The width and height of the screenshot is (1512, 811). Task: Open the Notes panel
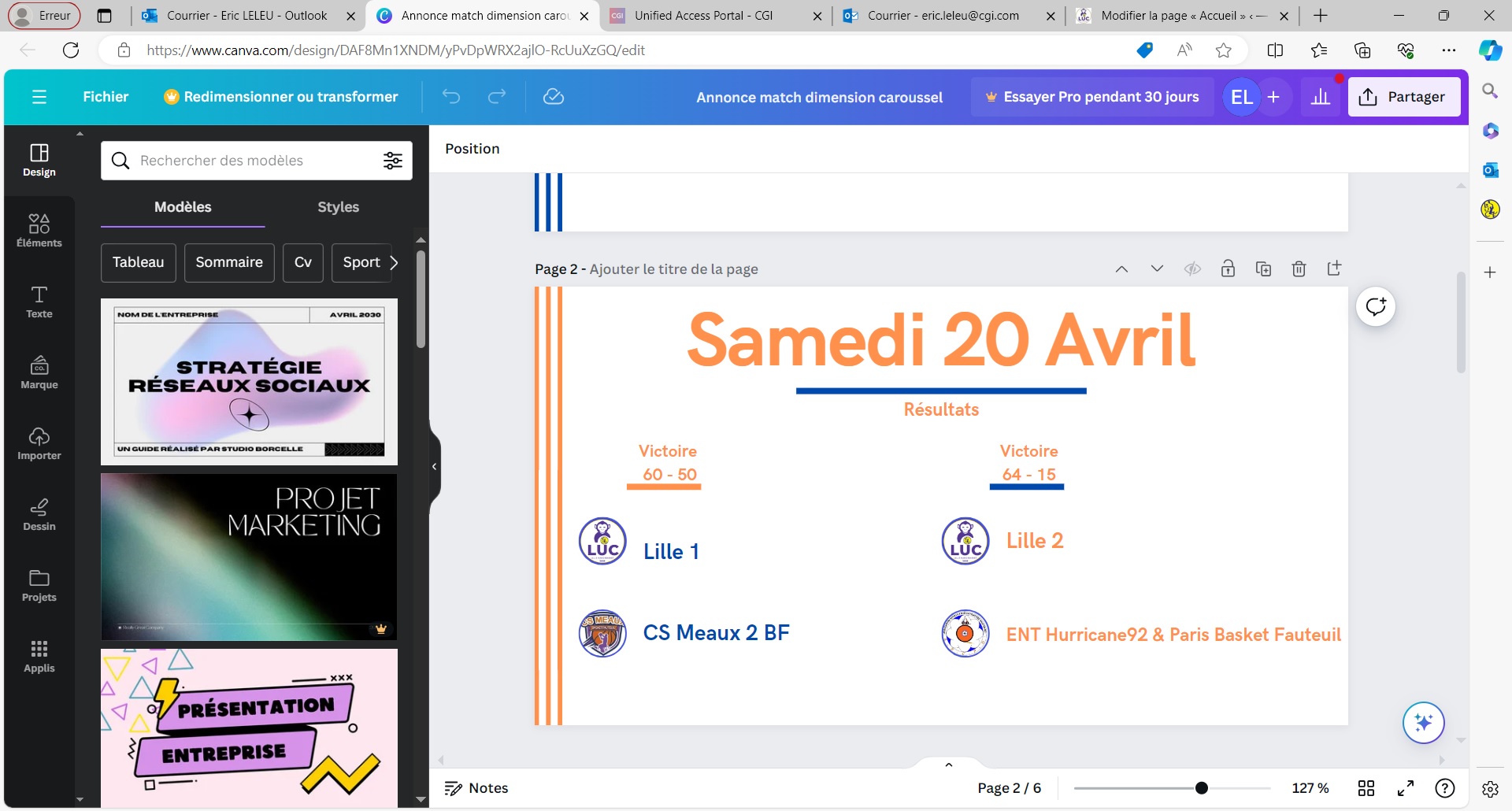click(476, 788)
